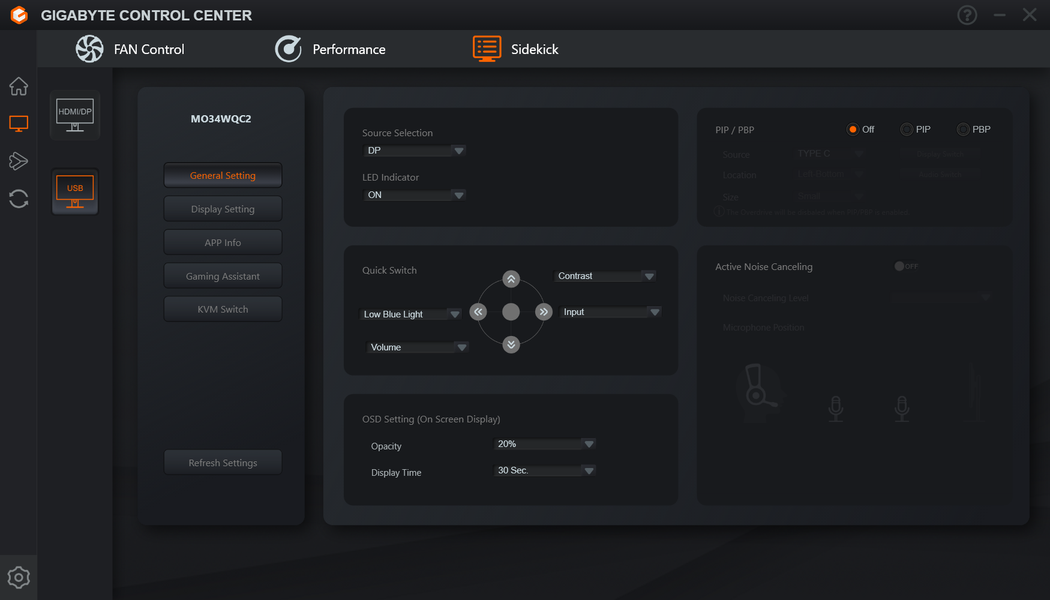Open Gaming Assistant section
Image resolution: width=1050 pixels, height=600 pixels.
tap(223, 276)
